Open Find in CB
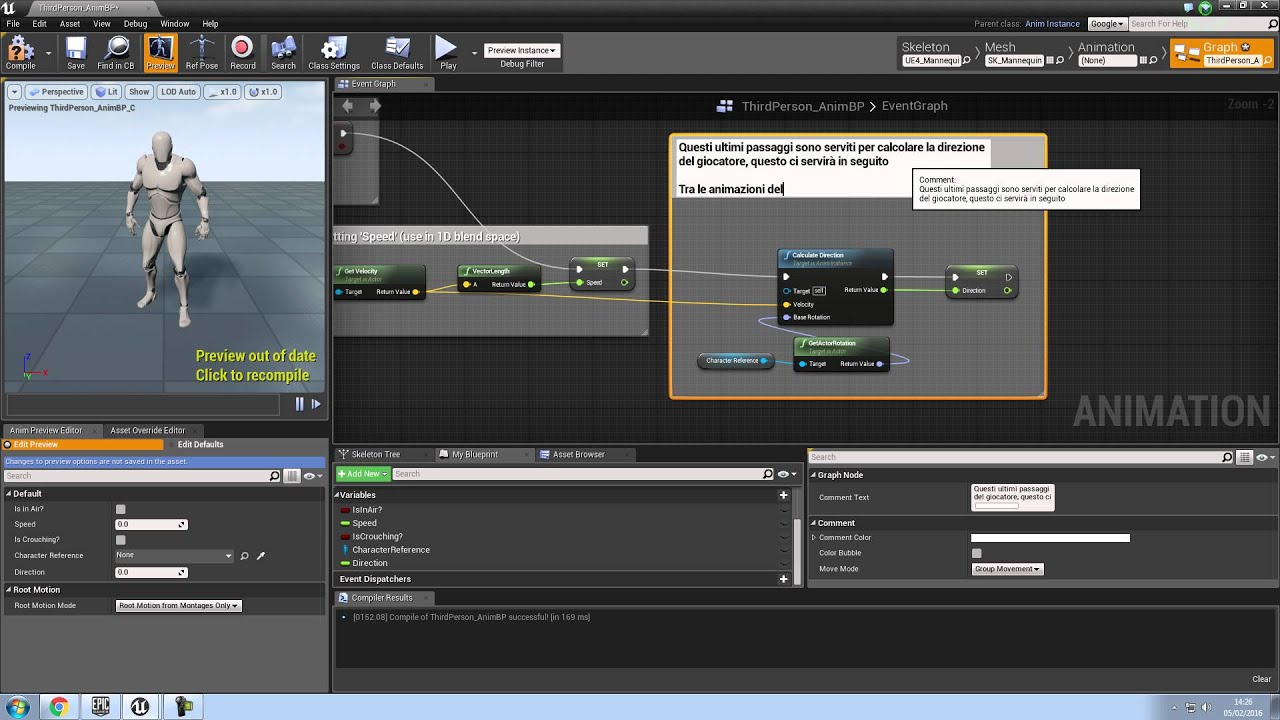1280x720 pixels. pyautogui.click(x=116, y=53)
